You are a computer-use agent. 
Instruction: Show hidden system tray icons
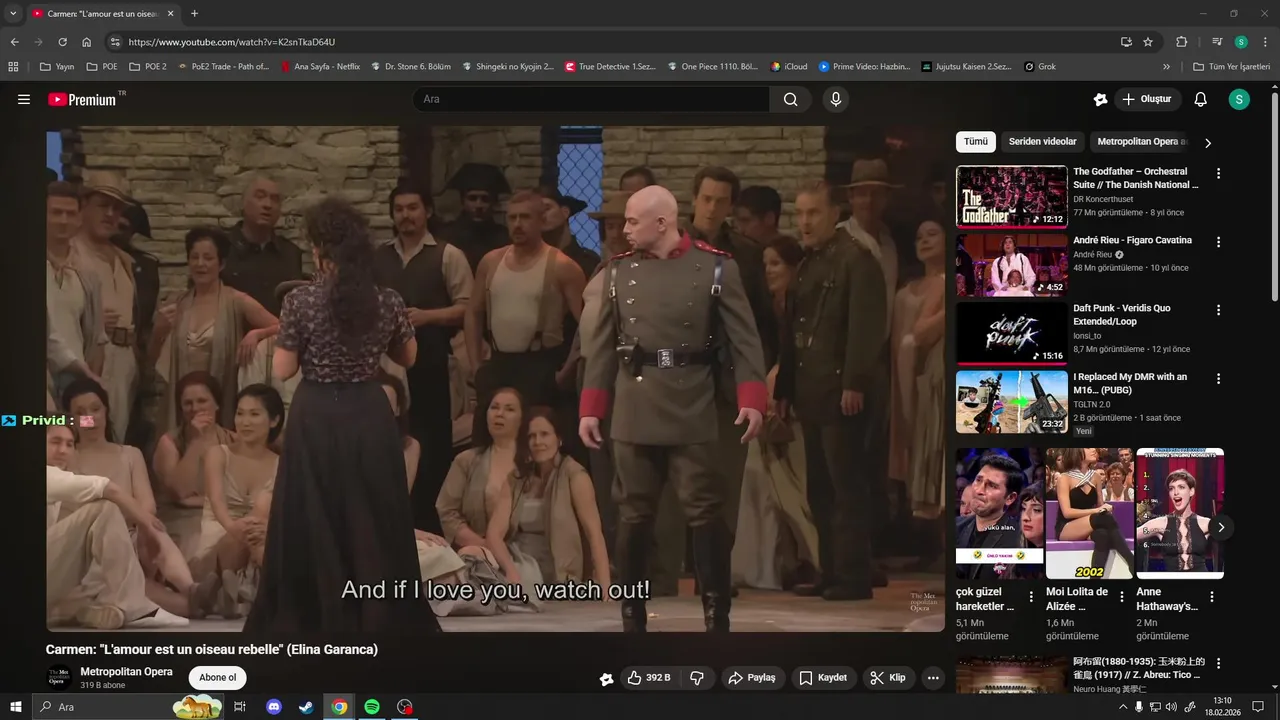coord(1123,707)
